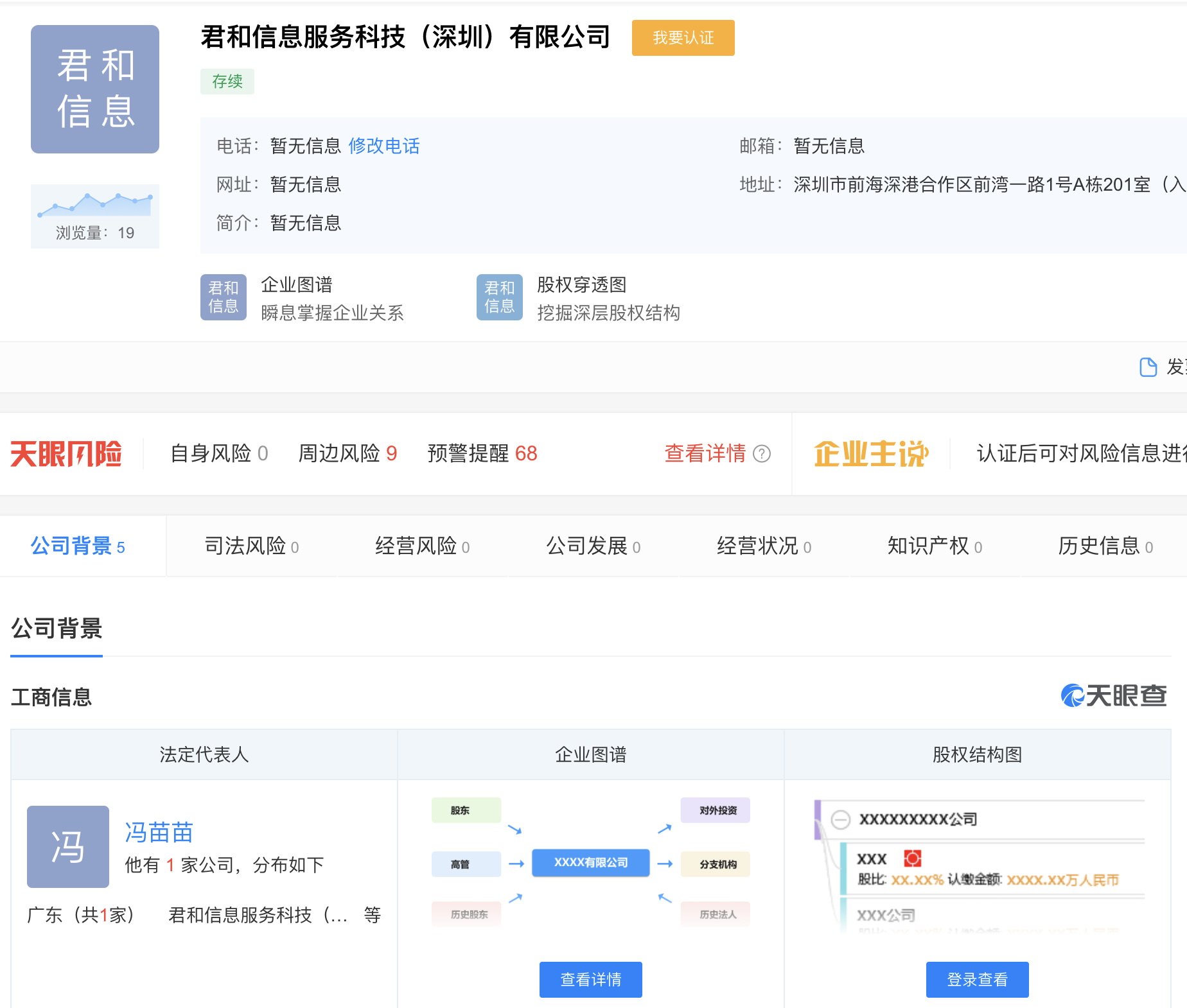Click the XXXX有限公司 center node
Viewport: 1187px width, 1008px height.
(591, 863)
